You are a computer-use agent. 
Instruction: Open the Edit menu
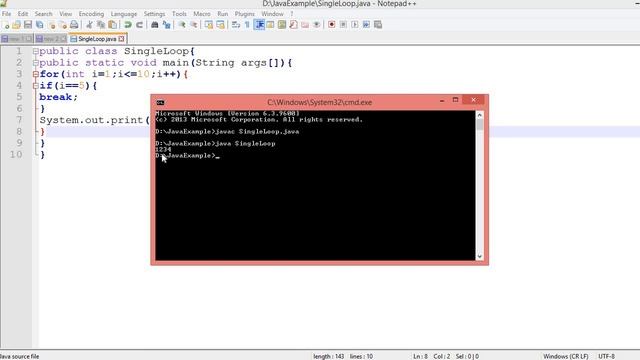point(23,14)
